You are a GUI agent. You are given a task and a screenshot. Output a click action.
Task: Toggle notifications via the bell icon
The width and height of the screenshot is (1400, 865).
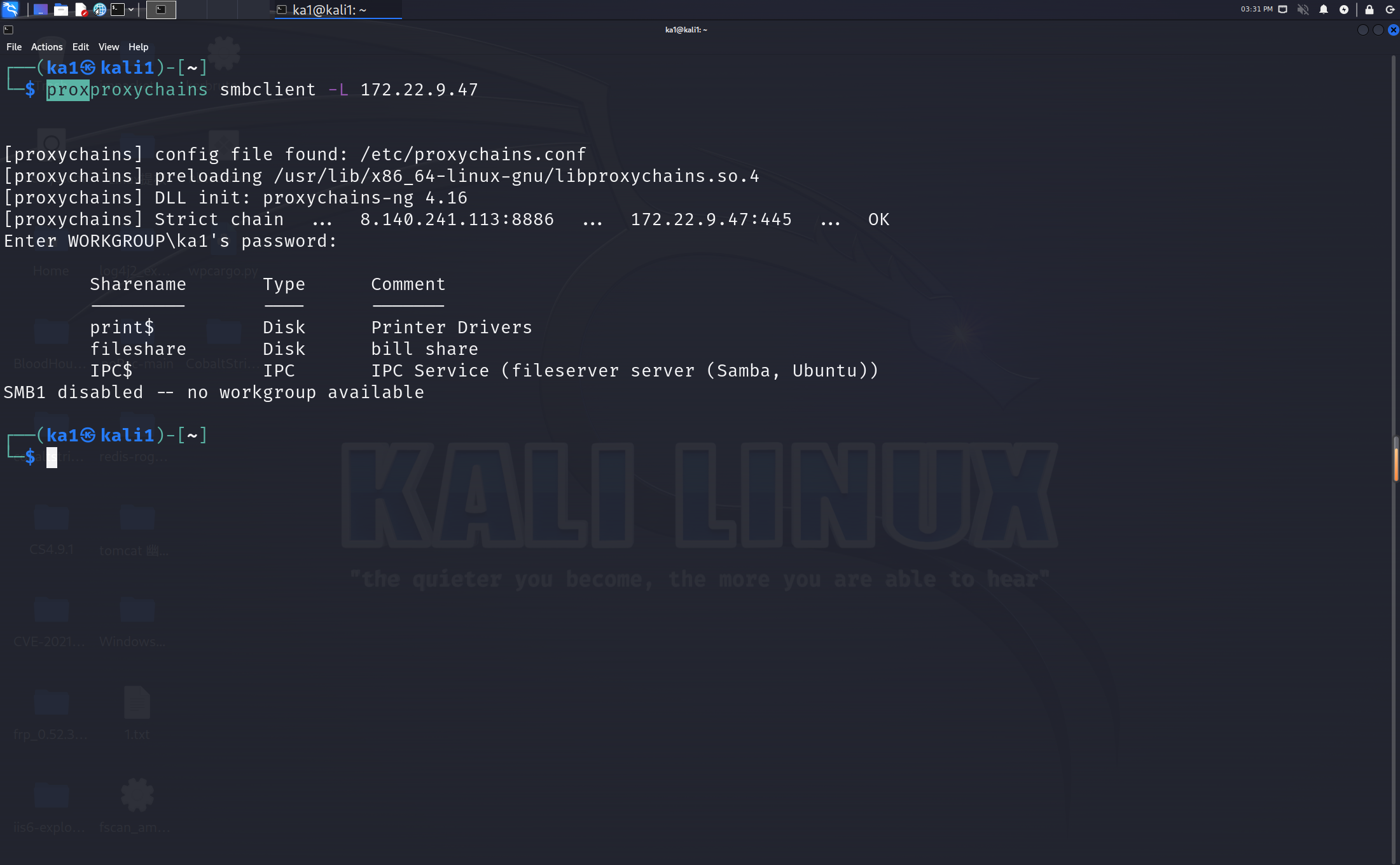tap(1324, 10)
